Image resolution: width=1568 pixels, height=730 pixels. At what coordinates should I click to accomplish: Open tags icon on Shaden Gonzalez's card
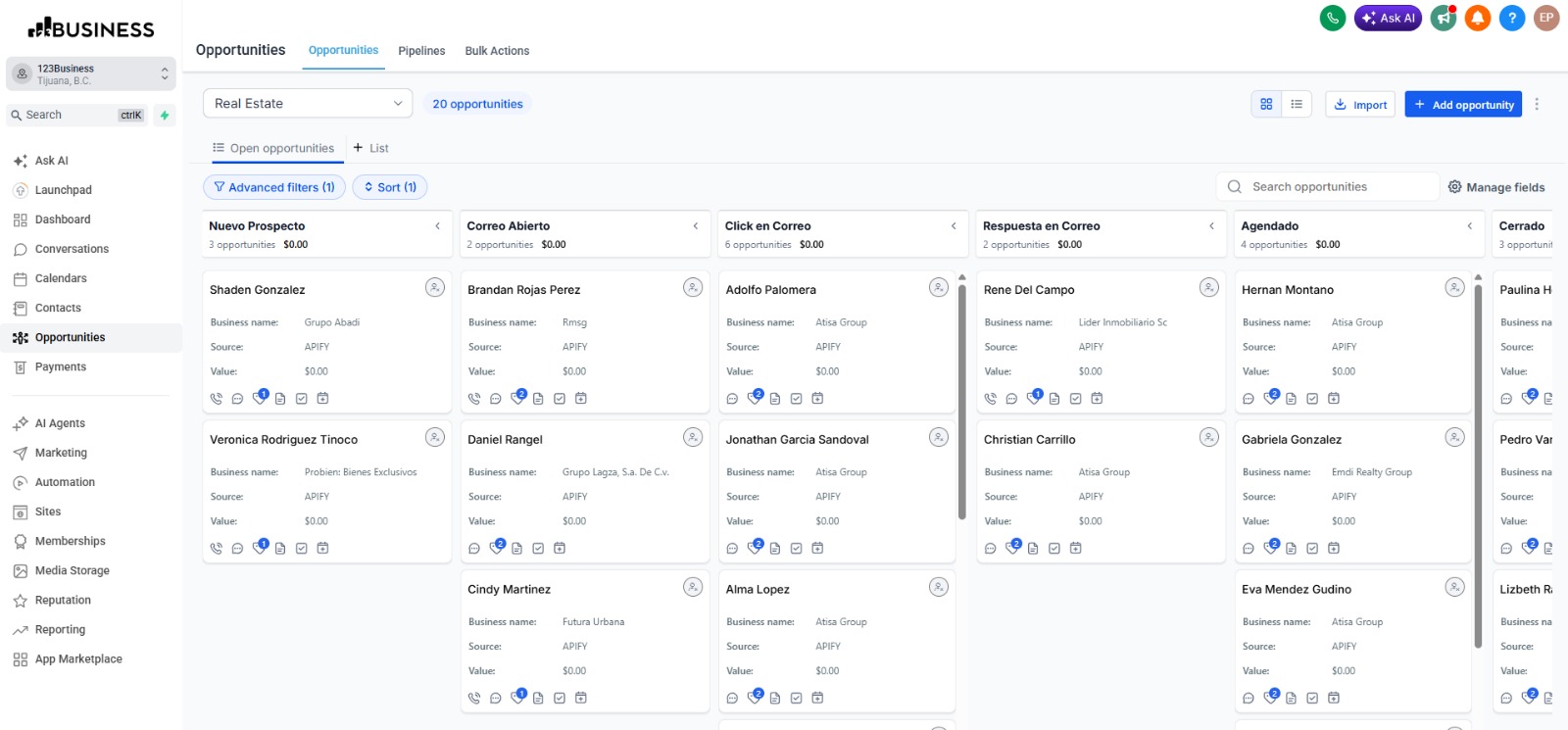point(260,398)
